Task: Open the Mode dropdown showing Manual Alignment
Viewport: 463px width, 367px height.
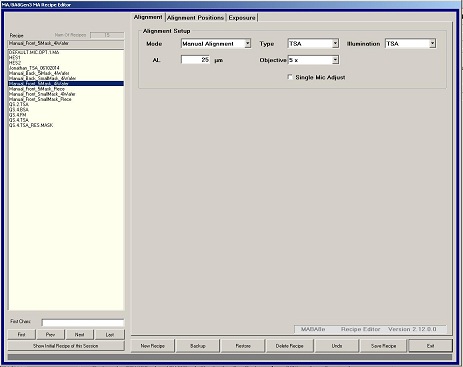Action: pyautogui.click(x=247, y=43)
